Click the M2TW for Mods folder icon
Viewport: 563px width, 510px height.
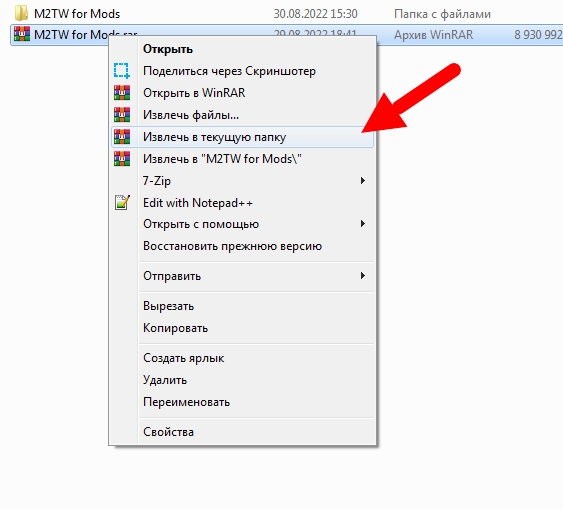22,13
